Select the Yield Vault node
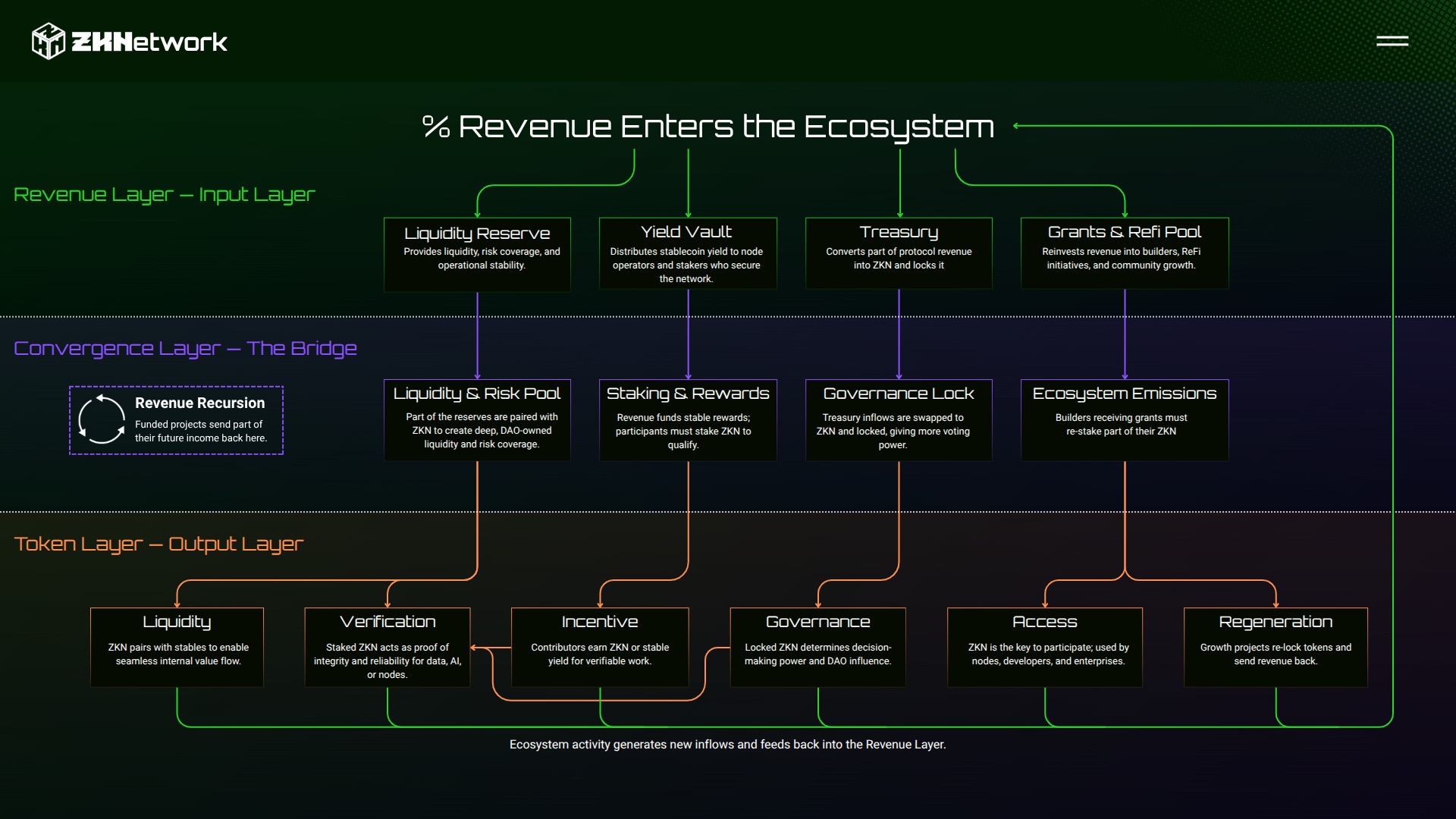Viewport: 1456px width, 819px height. pyautogui.click(x=688, y=253)
